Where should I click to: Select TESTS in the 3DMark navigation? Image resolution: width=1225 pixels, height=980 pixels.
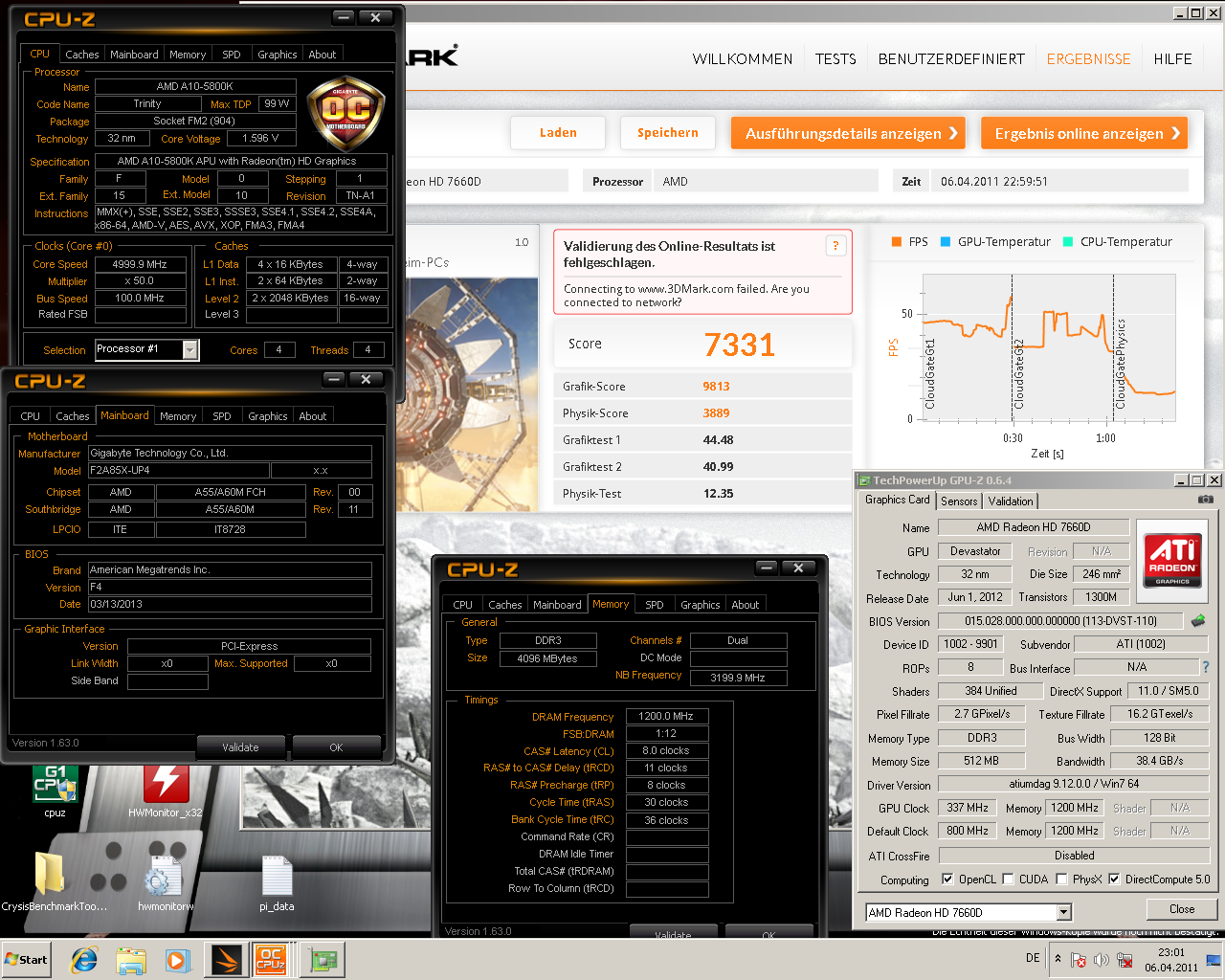pos(835,59)
